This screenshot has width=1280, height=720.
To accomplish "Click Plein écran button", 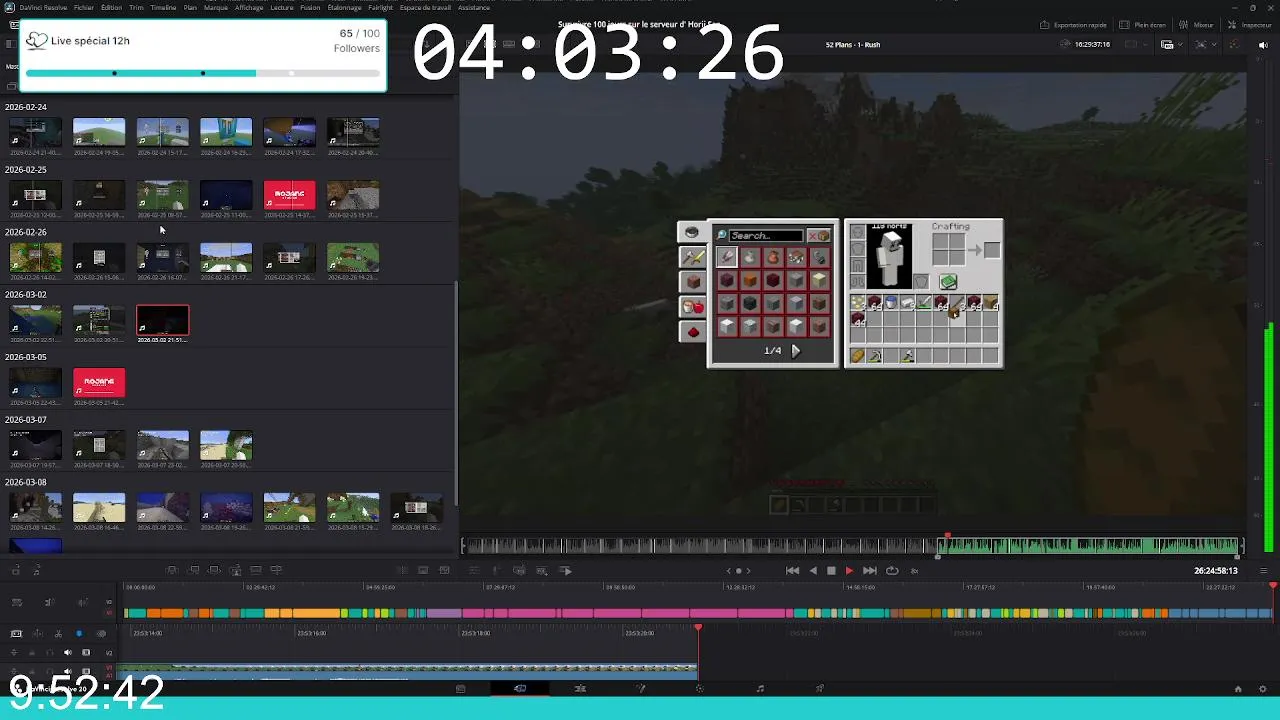I will pyautogui.click(x=1142, y=25).
